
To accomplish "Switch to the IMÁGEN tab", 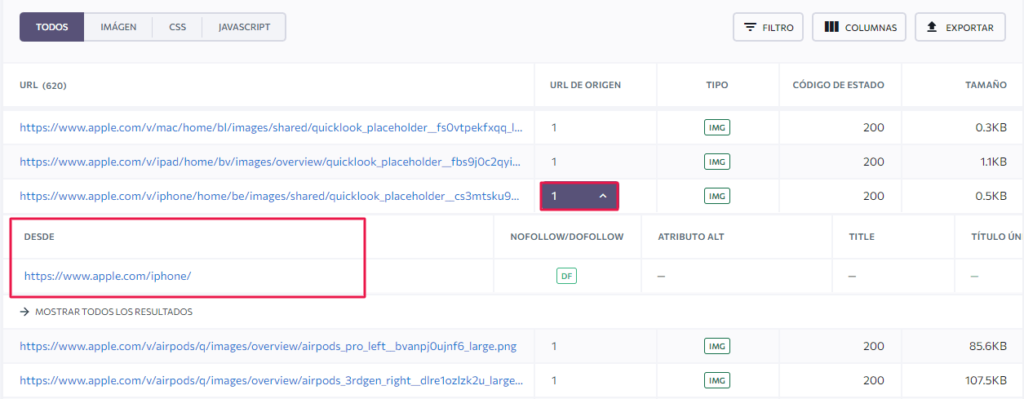I will pos(118,27).
